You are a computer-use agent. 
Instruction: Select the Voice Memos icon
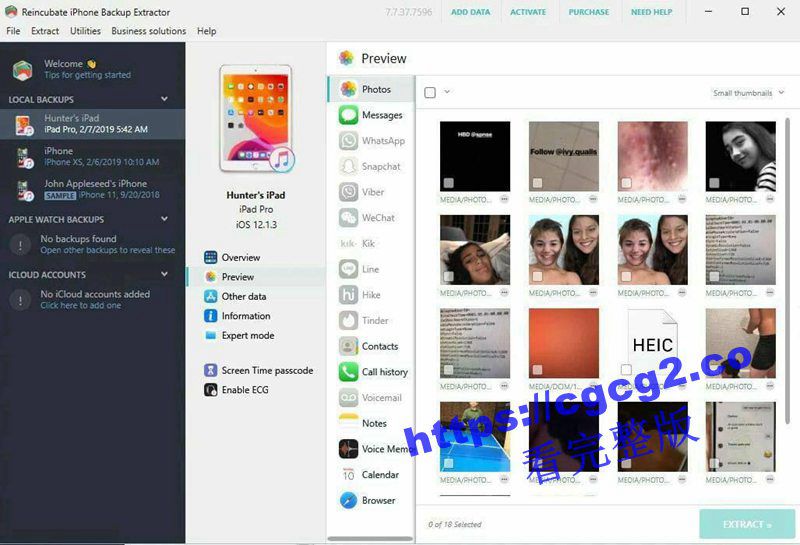pyautogui.click(x=348, y=449)
